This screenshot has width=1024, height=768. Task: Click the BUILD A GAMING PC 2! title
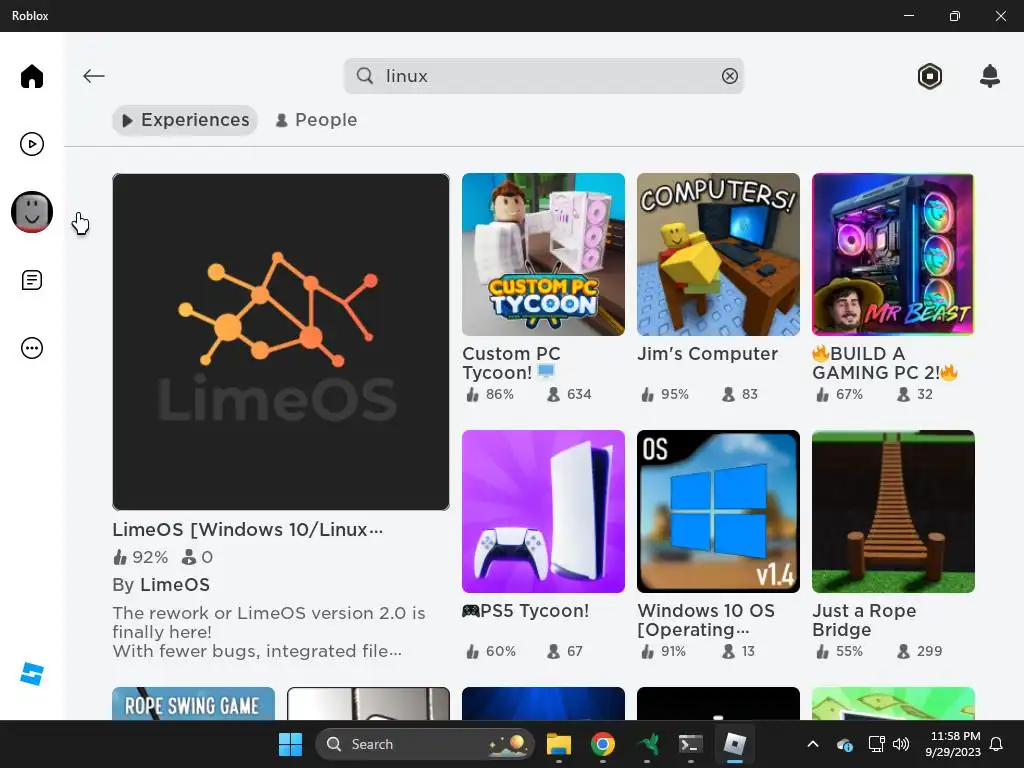click(x=885, y=363)
